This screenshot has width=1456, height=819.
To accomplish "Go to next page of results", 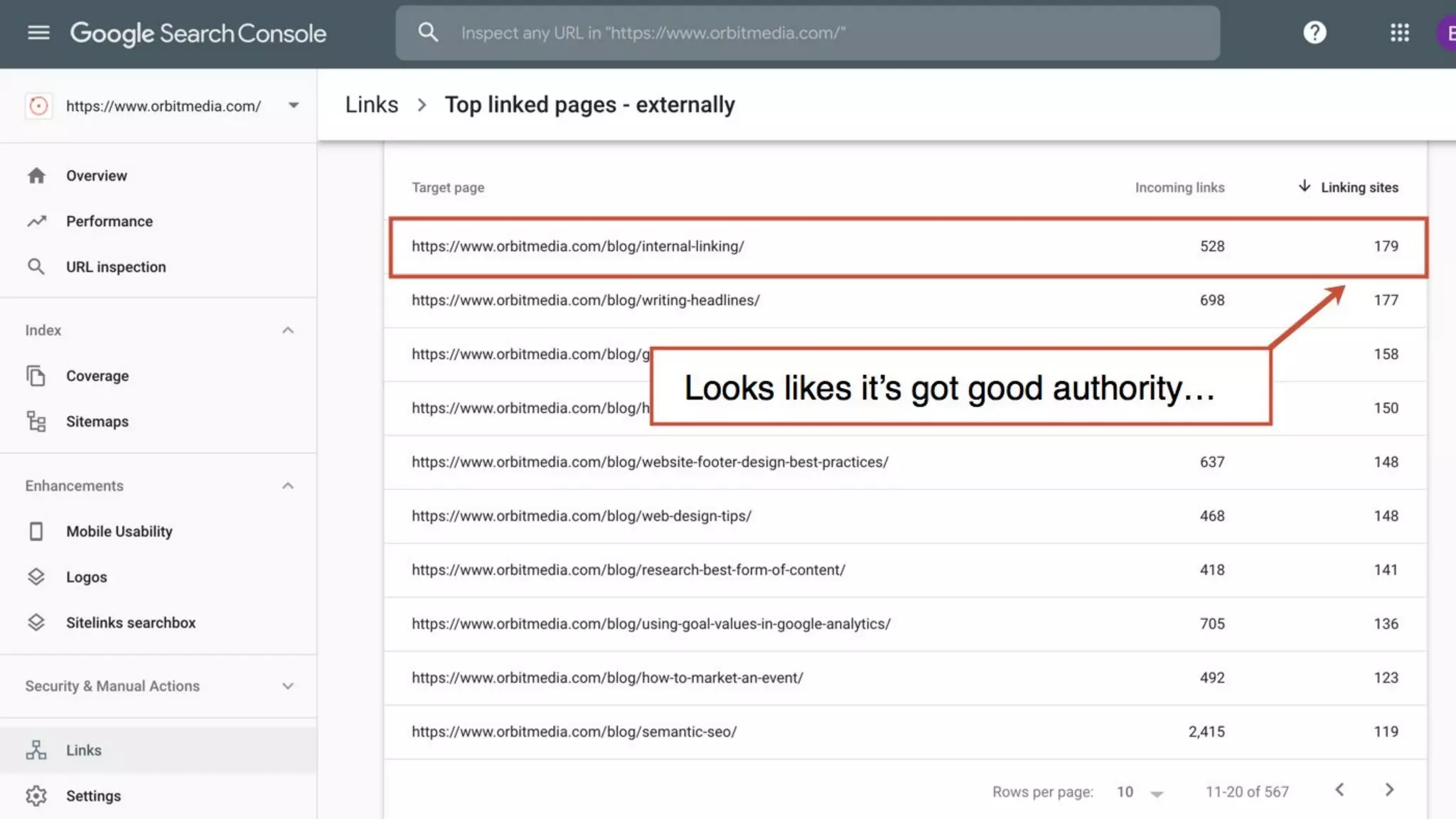I will tap(1389, 791).
